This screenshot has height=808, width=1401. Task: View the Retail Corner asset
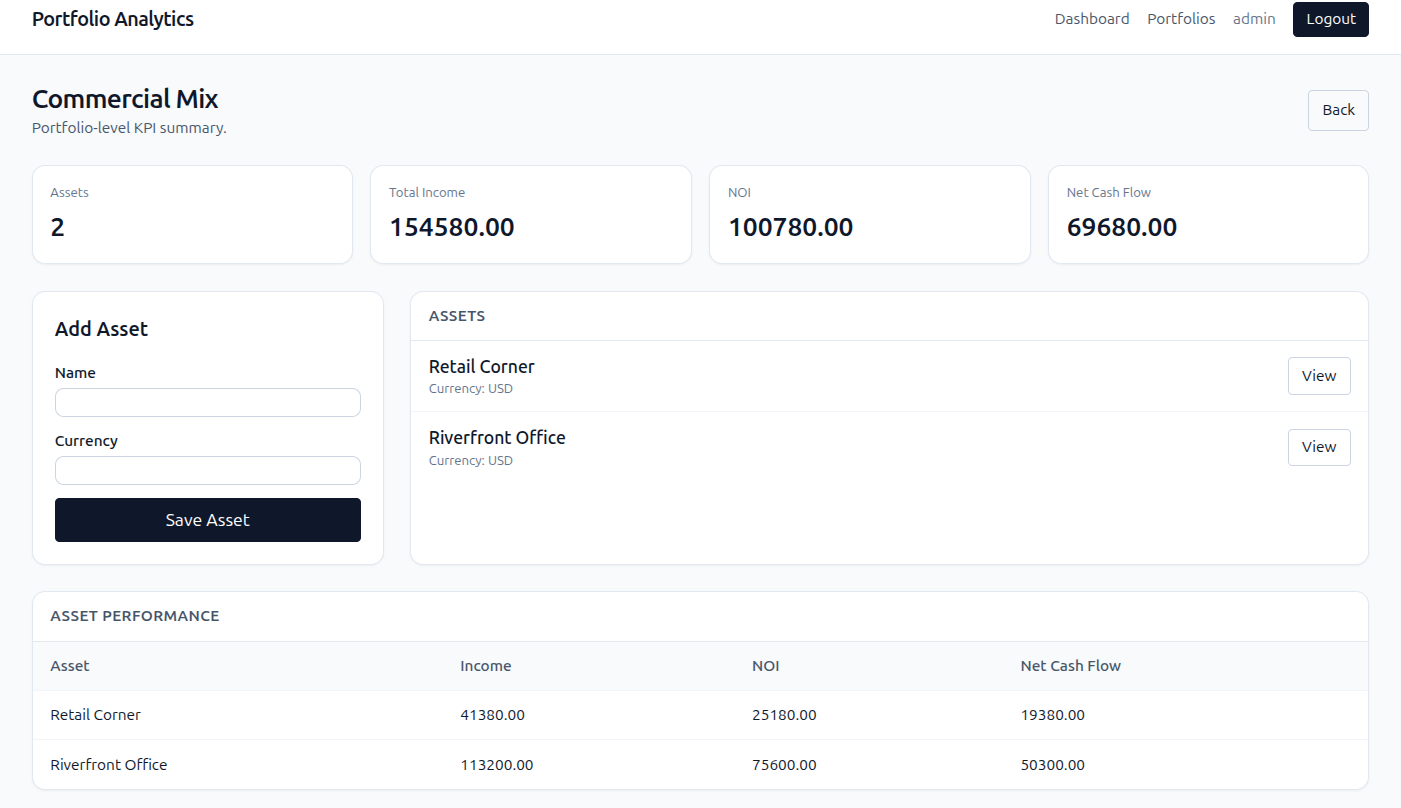pyautogui.click(x=1319, y=376)
